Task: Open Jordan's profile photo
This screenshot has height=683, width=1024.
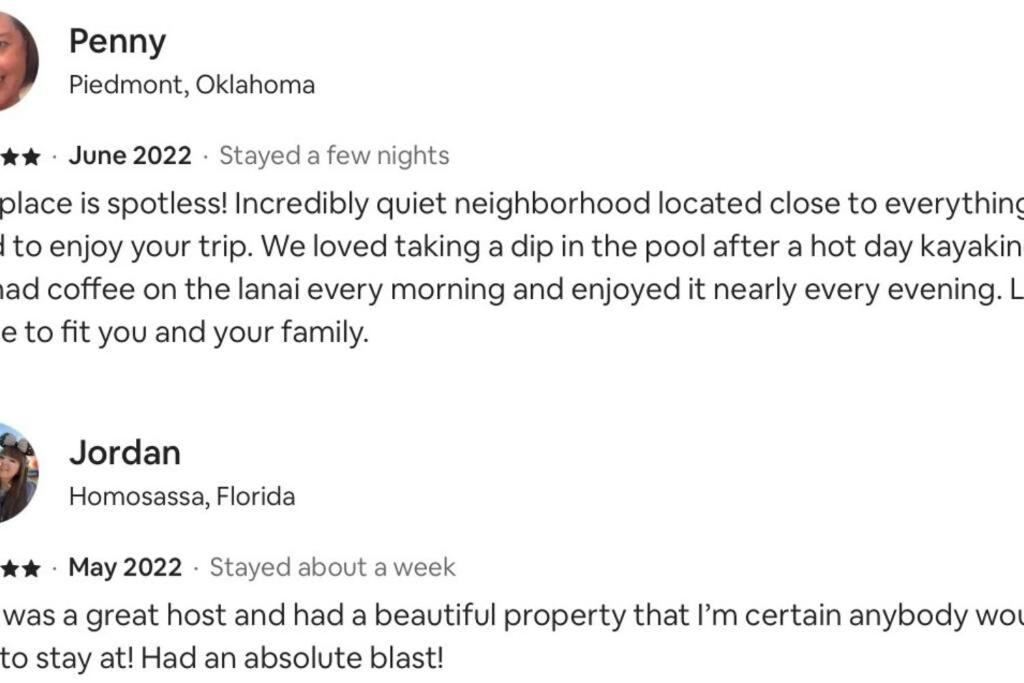Action: click(18, 472)
